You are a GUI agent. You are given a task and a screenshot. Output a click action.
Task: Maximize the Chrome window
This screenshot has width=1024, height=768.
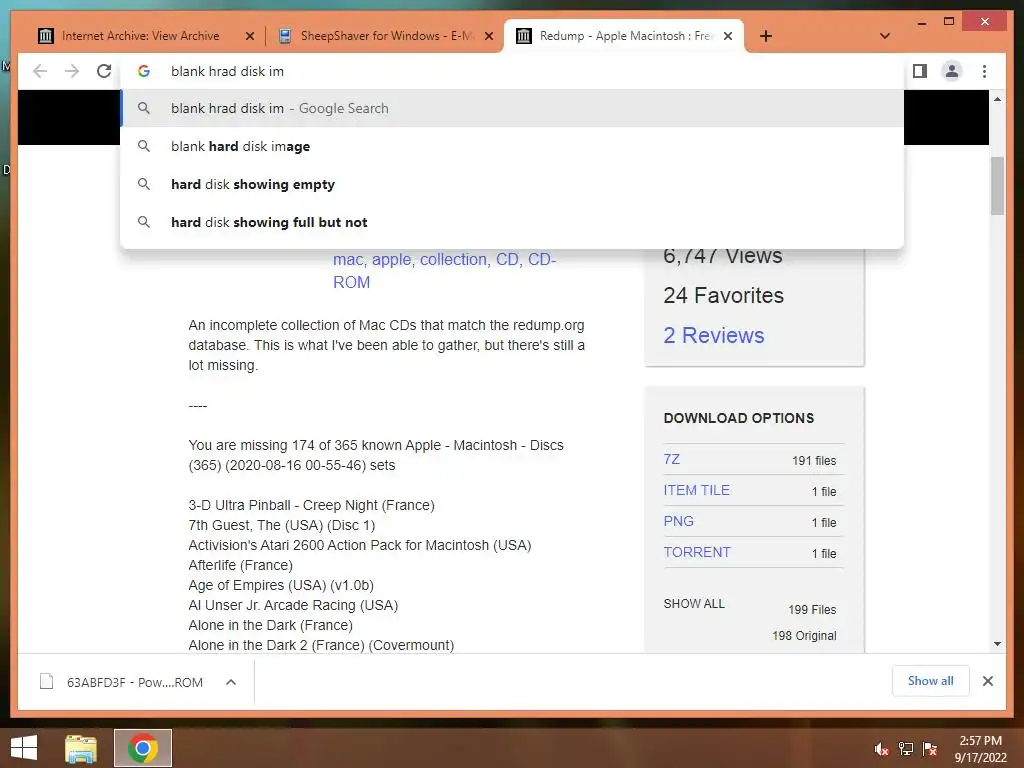pos(949,22)
